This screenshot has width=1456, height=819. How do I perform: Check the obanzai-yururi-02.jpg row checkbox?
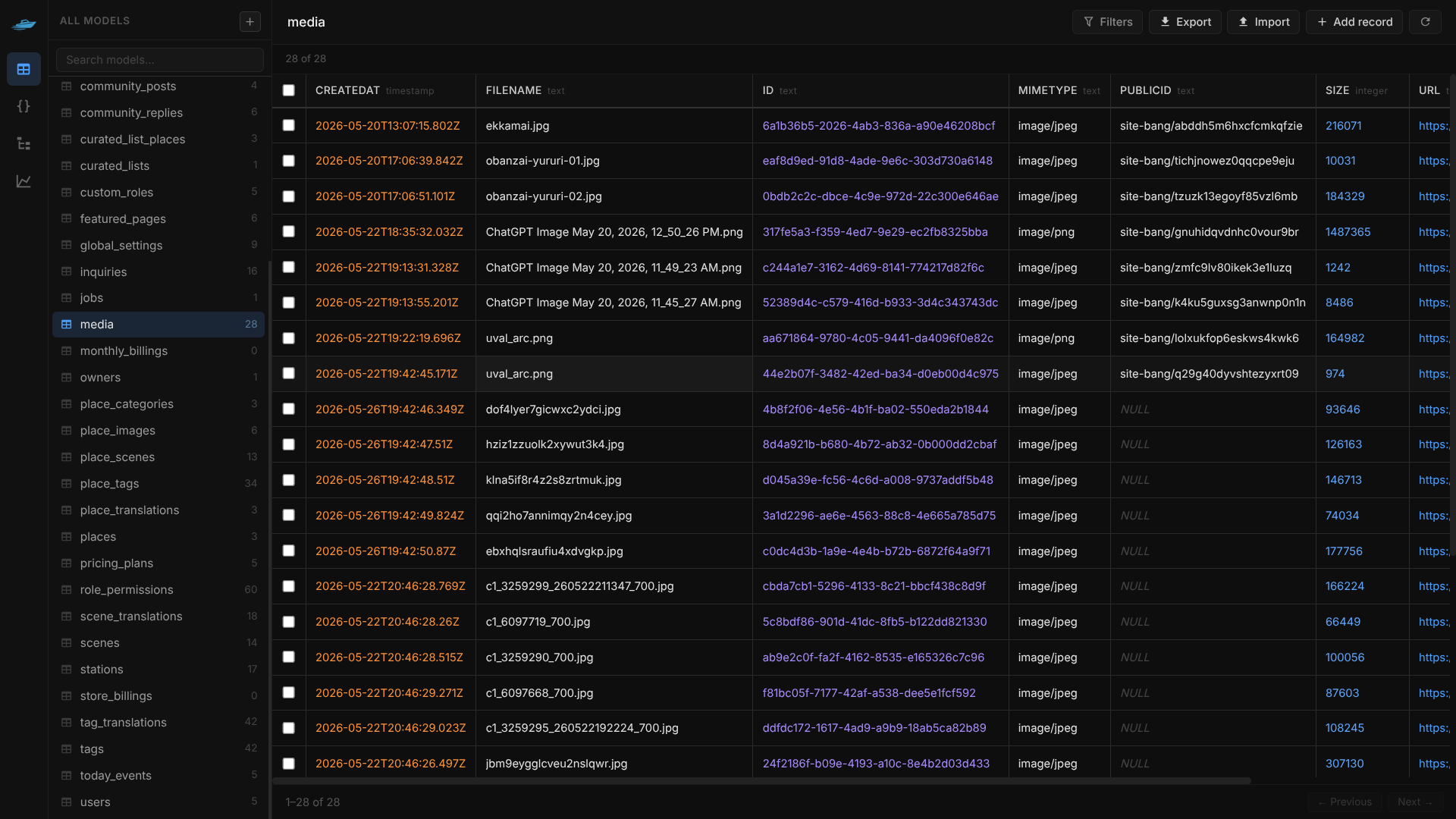click(289, 196)
